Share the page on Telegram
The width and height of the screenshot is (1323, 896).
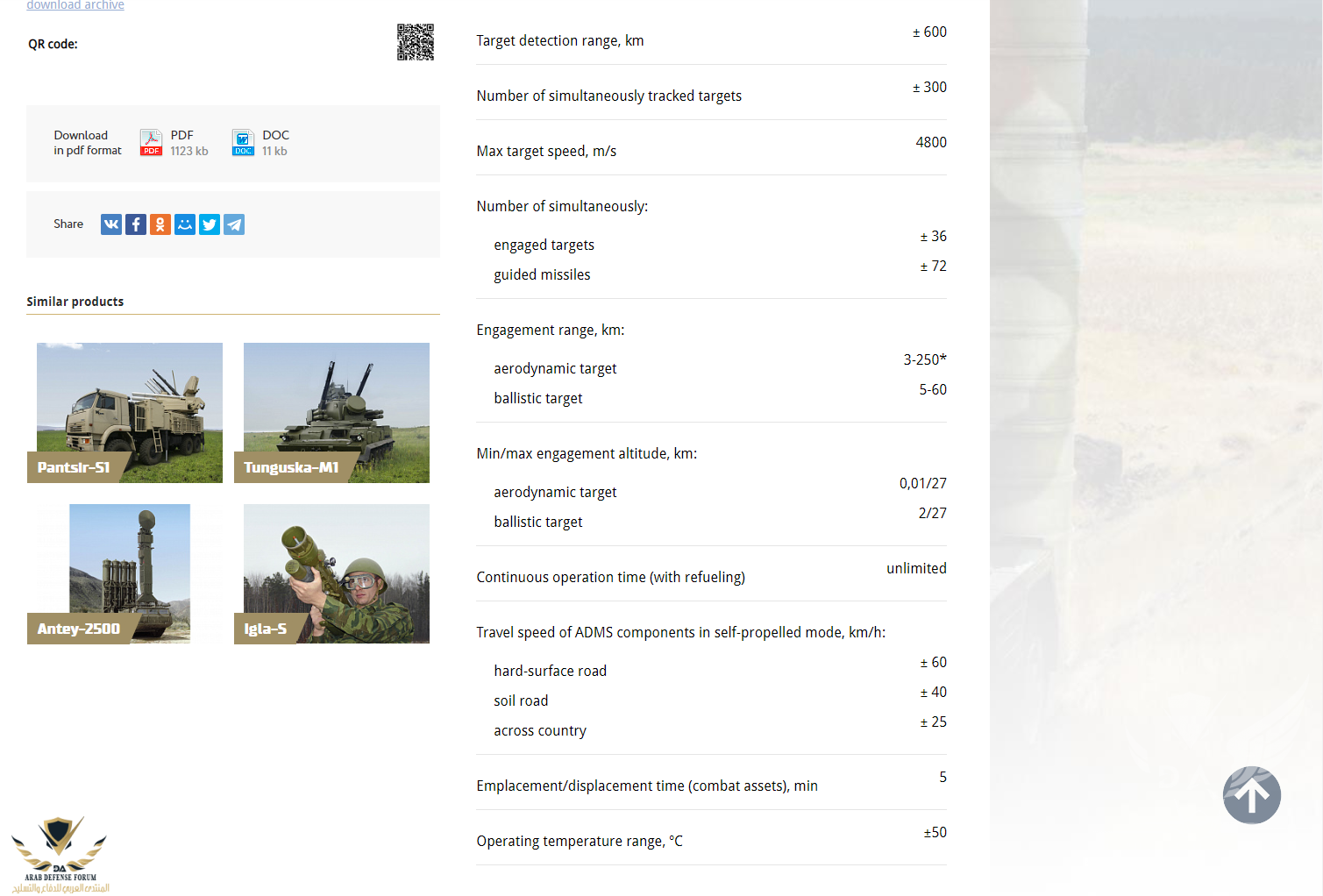234,224
